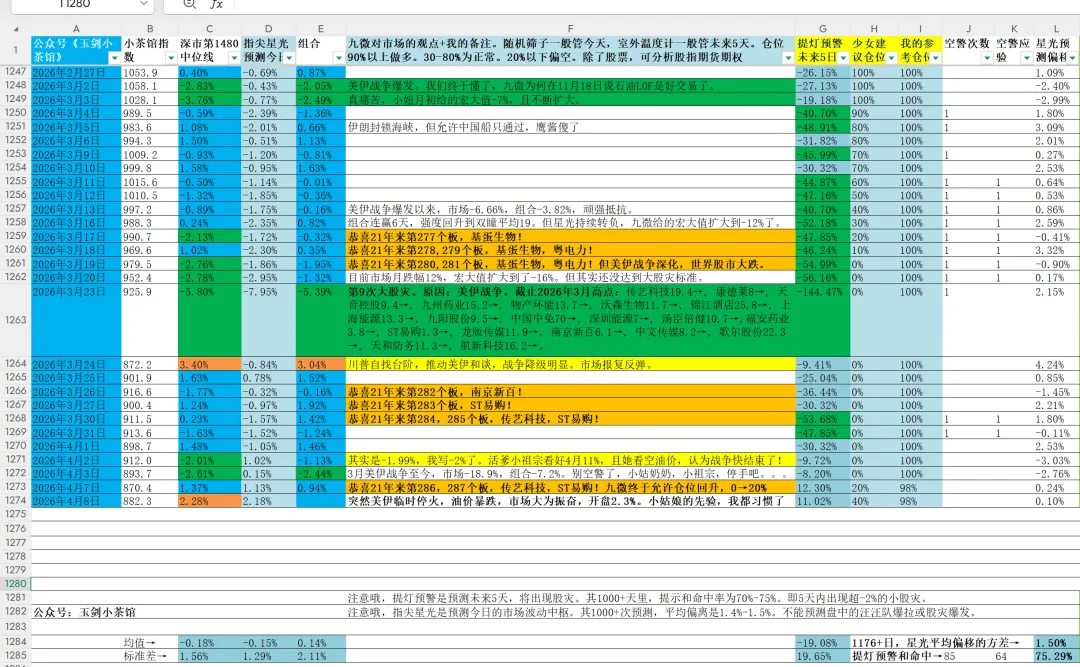Open the filter dropdown on the 我的参考仓位 column
Screen dimensions: 1080x667
[x=935, y=58]
